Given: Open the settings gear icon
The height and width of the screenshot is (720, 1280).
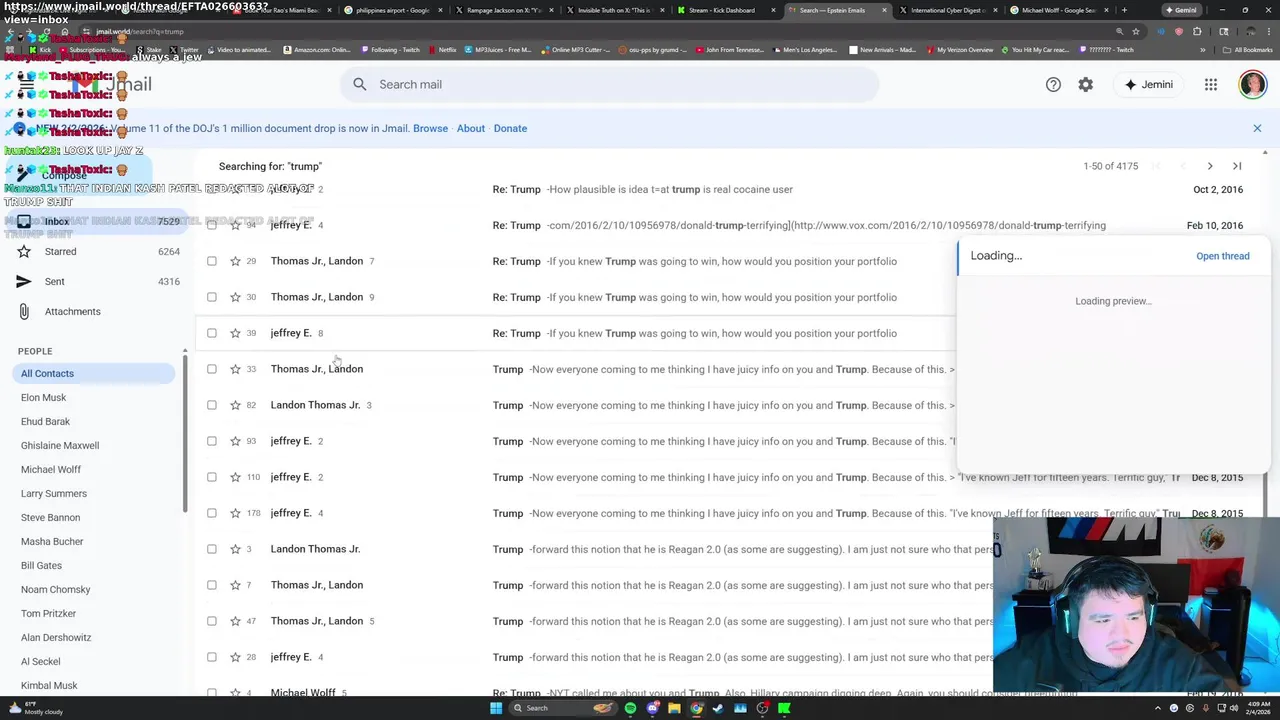Looking at the screenshot, I should coord(1086,85).
